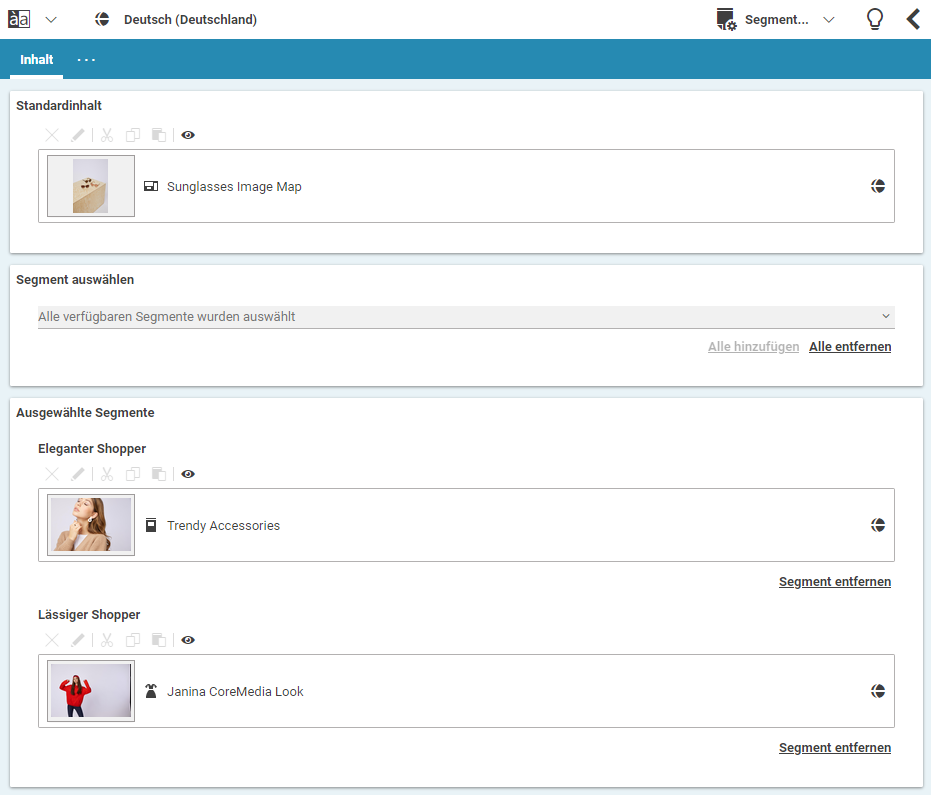Remove the Lässiger Shopper segment

[x=835, y=748]
